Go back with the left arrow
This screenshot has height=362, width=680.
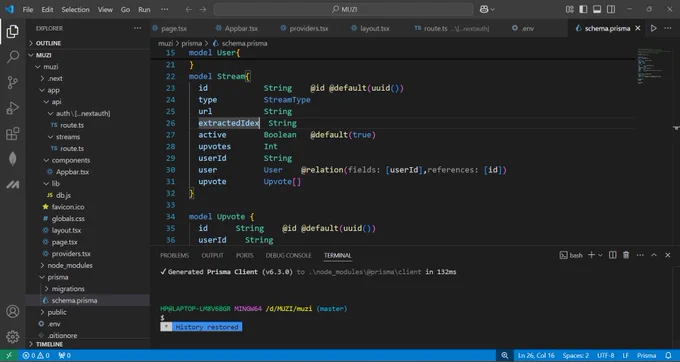click(x=188, y=9)
